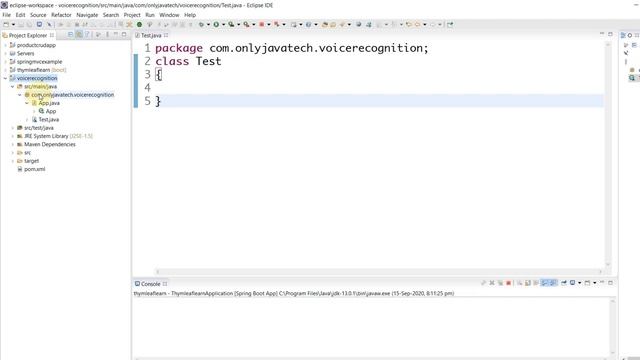Screen dimensions: 640x360
Task: Maximize the Project Explorer view
Action: [x=124, y=35]
